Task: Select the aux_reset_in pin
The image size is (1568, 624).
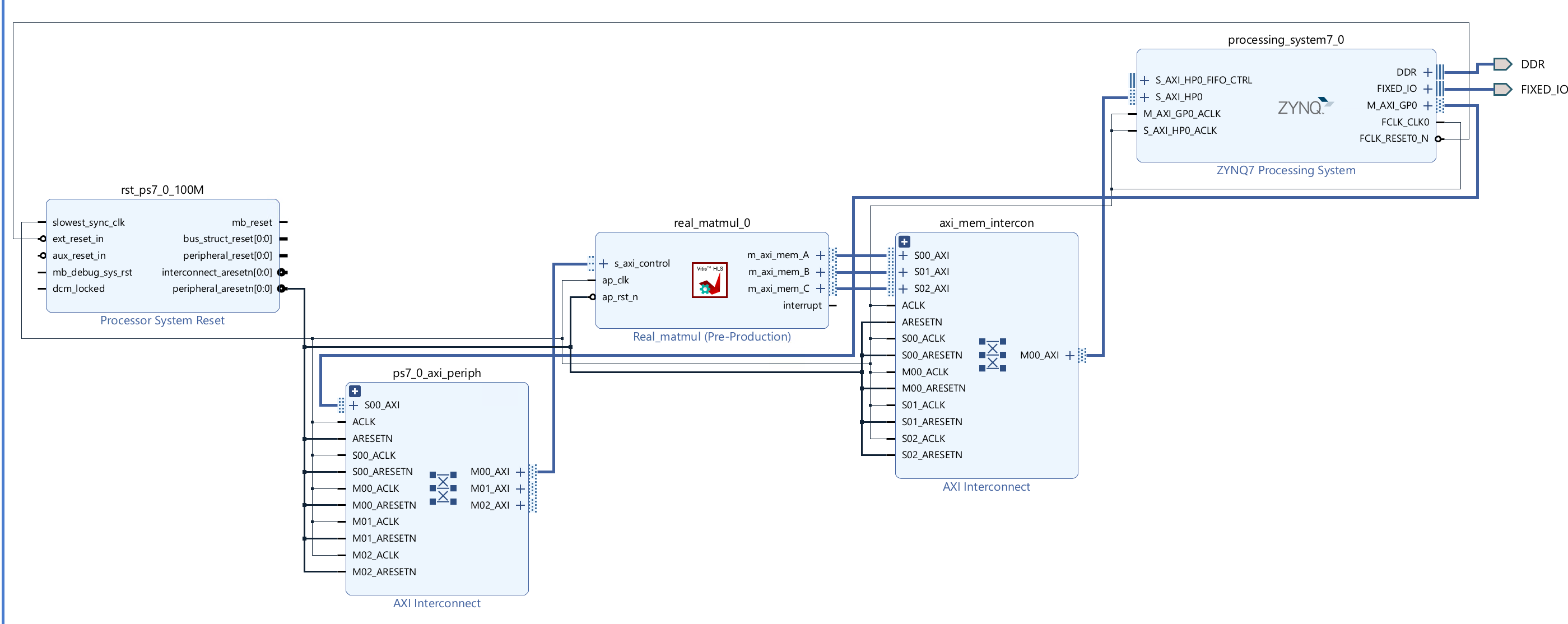Action: point(79,255)
